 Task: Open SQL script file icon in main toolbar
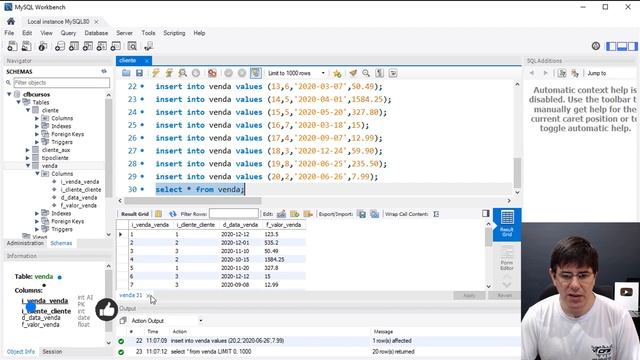27,46
